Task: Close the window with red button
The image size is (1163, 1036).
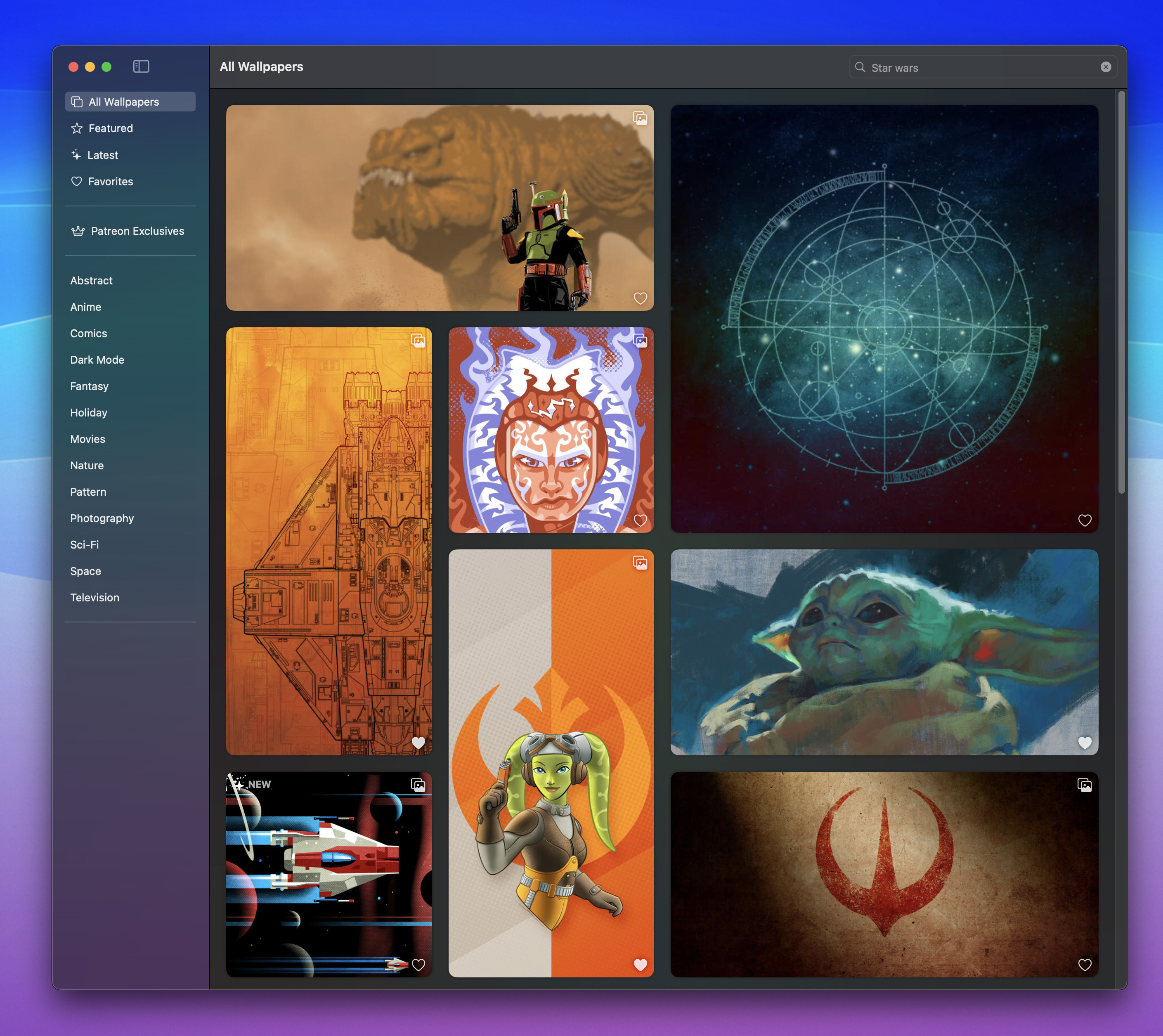Action: (x=73, y=66)
